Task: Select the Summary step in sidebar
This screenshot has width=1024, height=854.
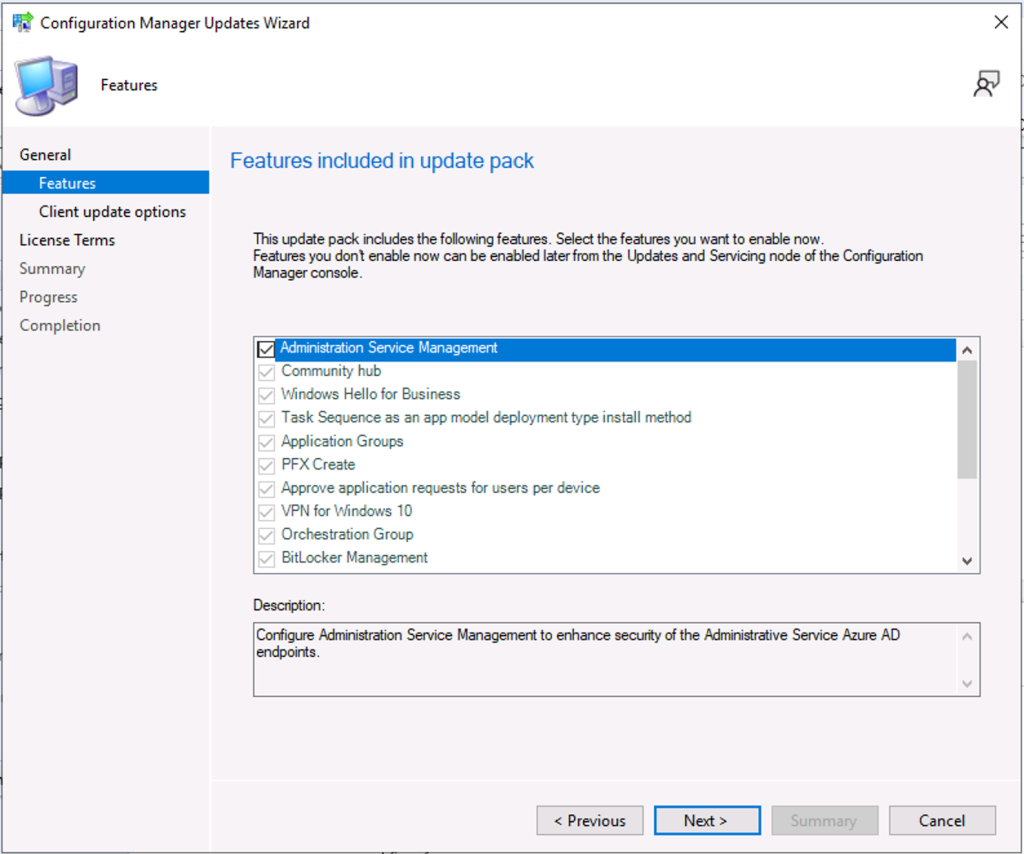Action: [x=52, y=268]
